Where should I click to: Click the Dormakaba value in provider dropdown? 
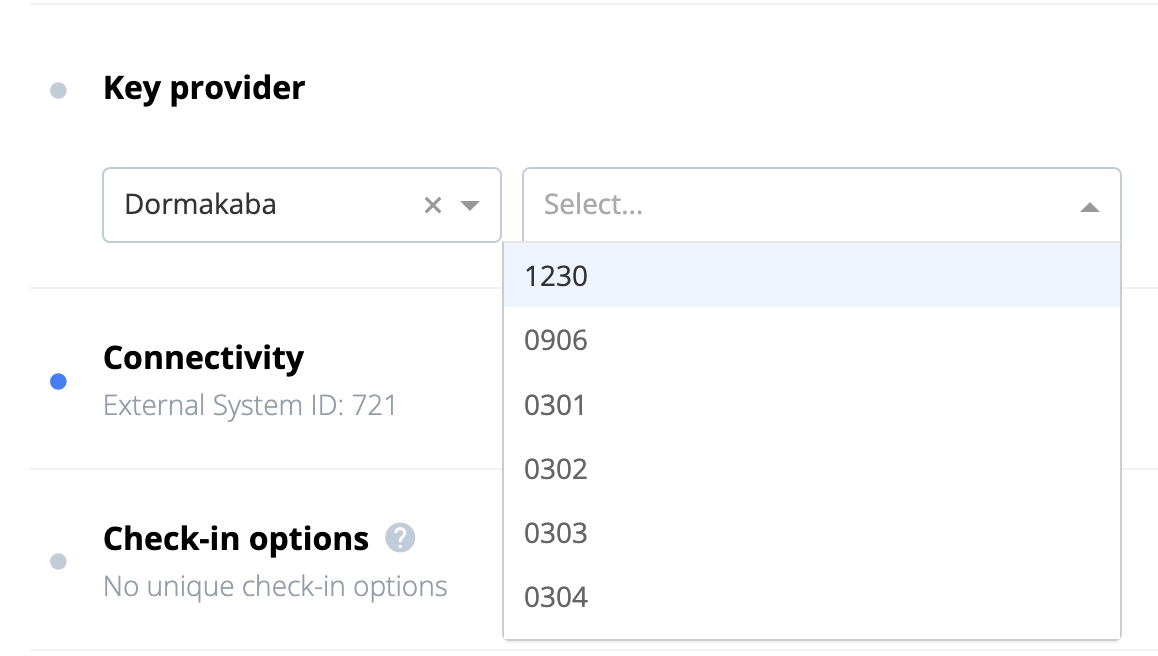(200, 205)
